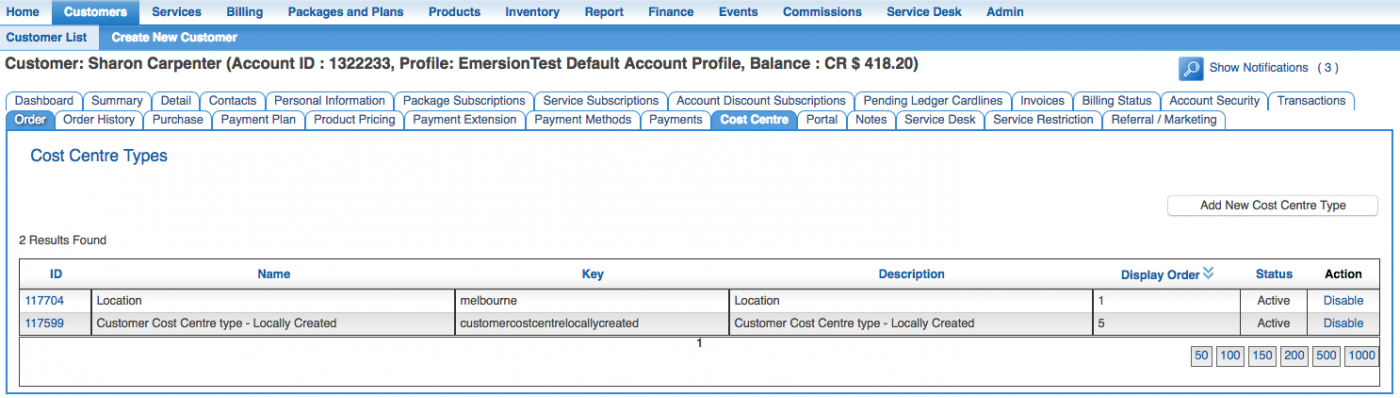This screenshot has width=1400, height=398.
Task: Switch to the Dashboard tab
Action: [44, 101]
